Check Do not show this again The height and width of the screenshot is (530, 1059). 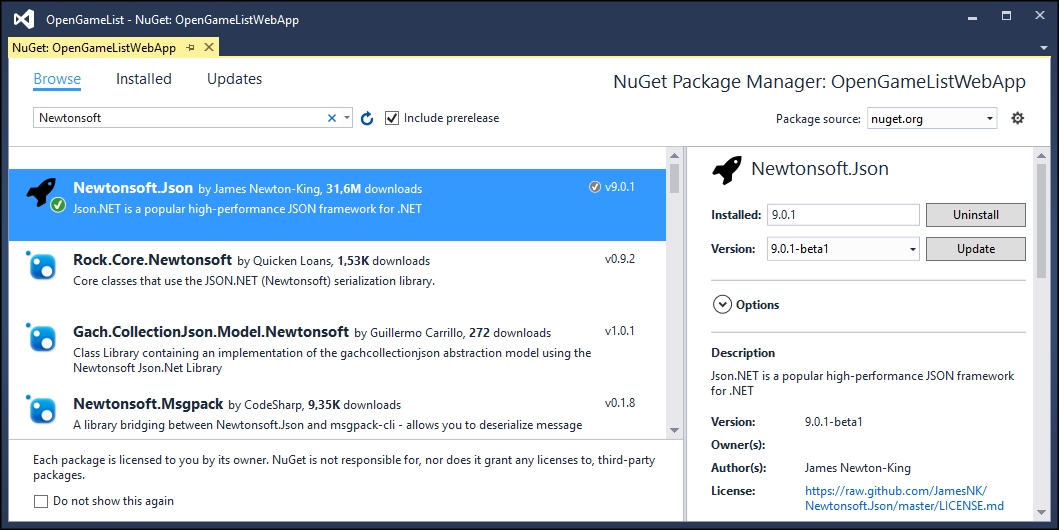(x=41, y=501)
